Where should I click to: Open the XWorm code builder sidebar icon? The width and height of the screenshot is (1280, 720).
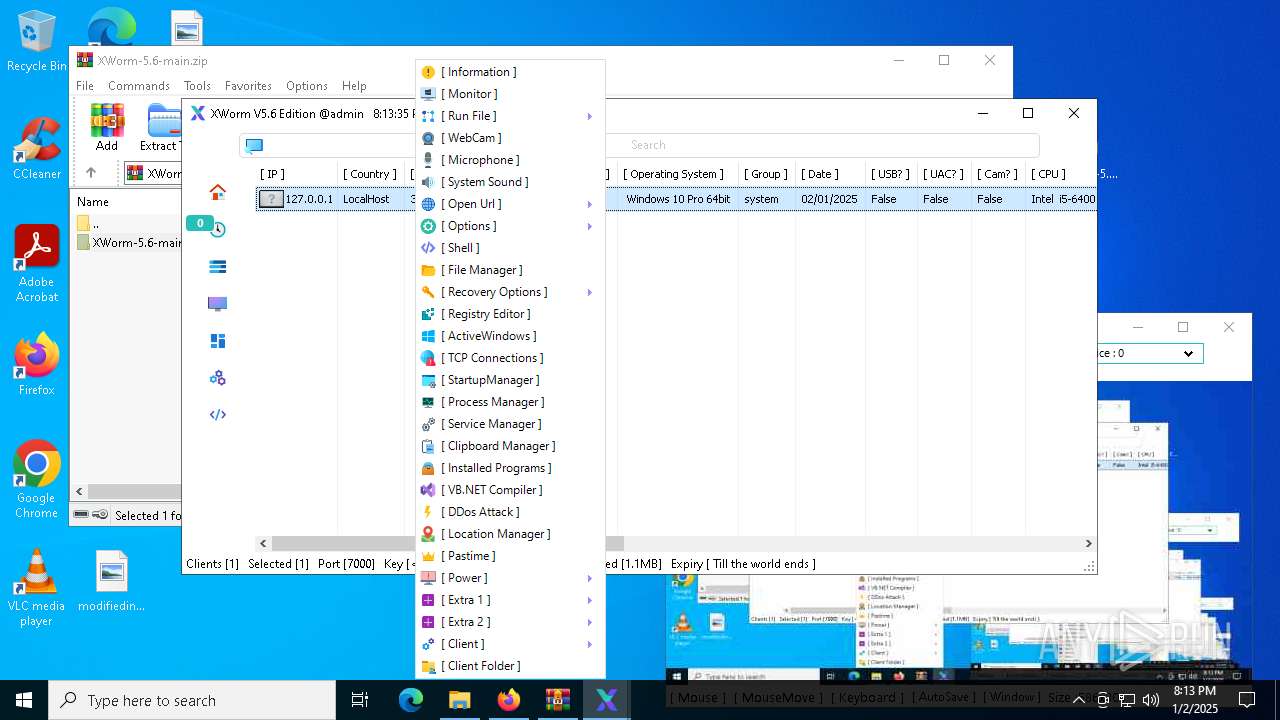[217, 415]
